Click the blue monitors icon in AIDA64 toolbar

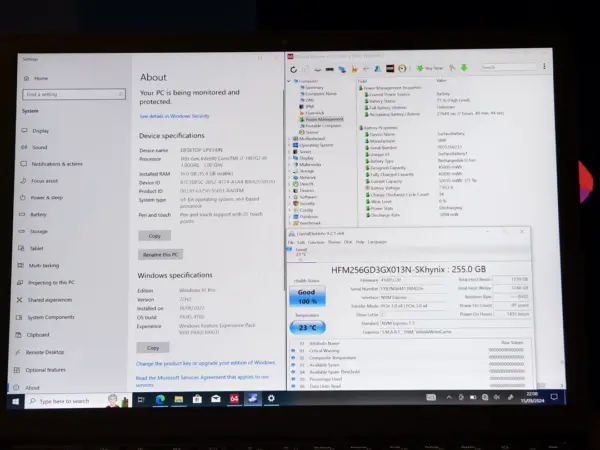342,69
